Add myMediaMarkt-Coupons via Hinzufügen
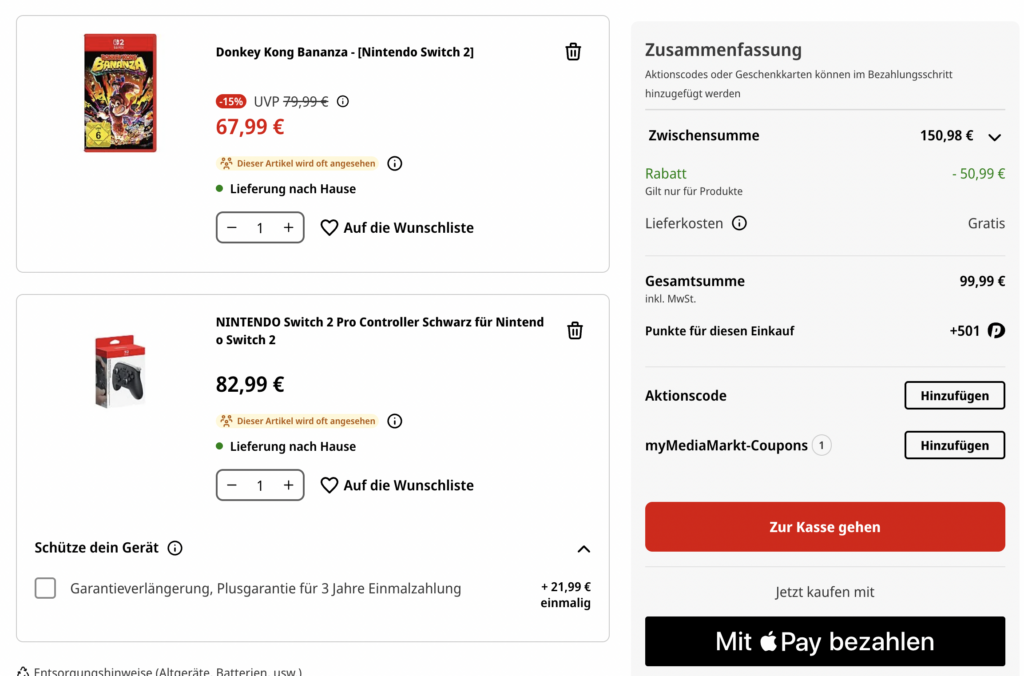The height and width of the screenshot is (676, 1024). coord(954,446)
